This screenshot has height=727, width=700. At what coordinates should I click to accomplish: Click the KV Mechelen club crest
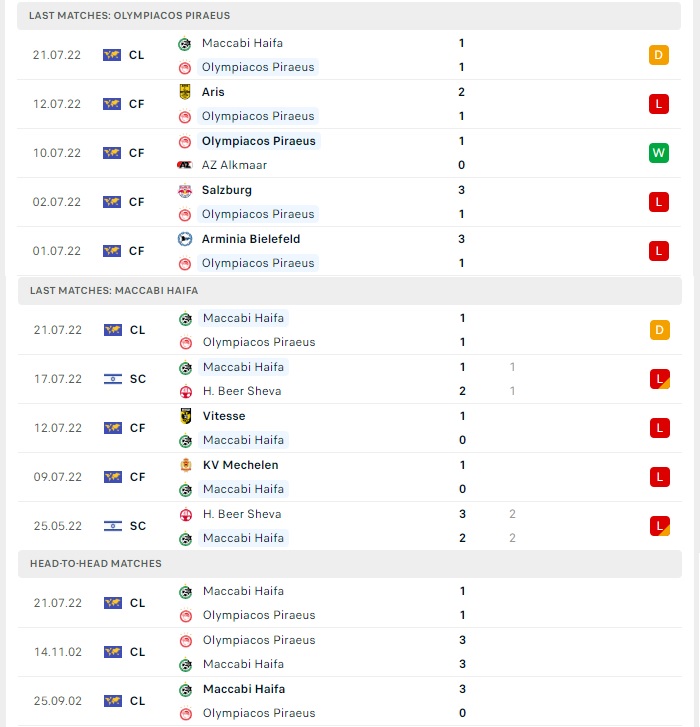pyautogui.click(x=185, y=465)
